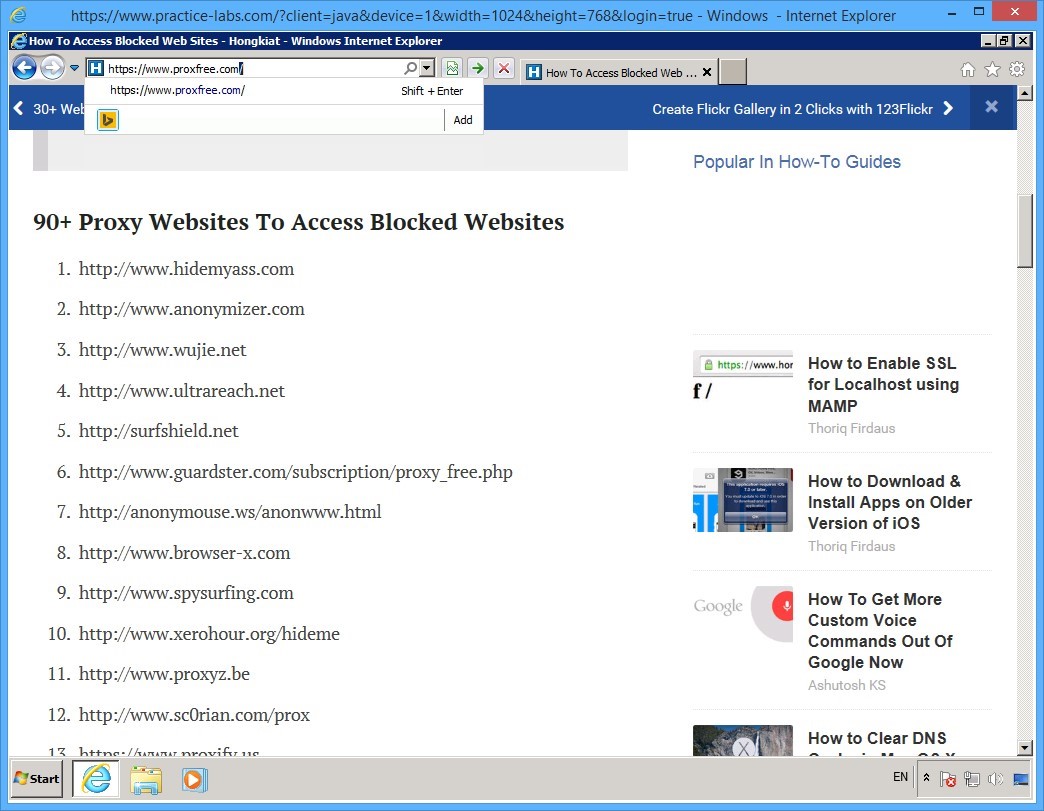Open the address bar autocomplete dropdown arrow
The width and height of the screenshot is (1044, 811).
(427, 69)
